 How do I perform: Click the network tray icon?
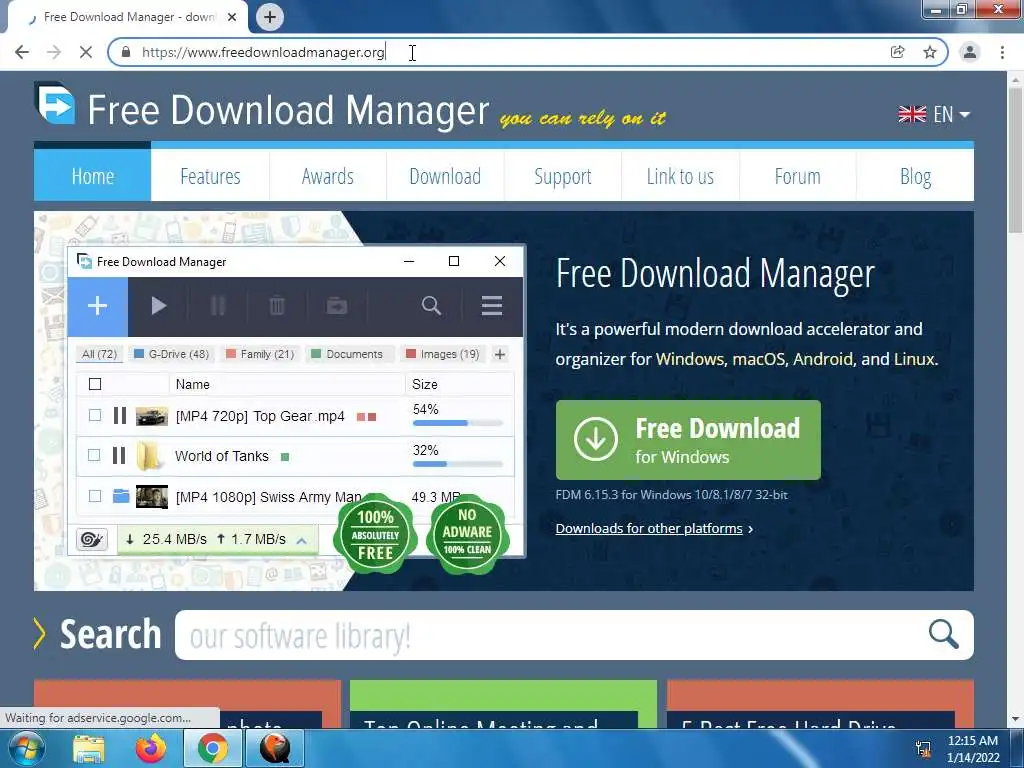[x=923, y=749]
